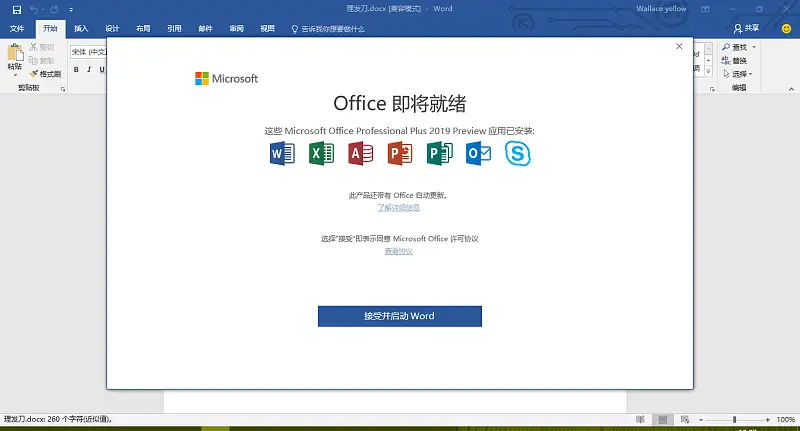Image resolution: width=800 pixels, height=431 pixels.
Task: Click the Undo arrow in quick access toolbar
Action: (34, 9)
